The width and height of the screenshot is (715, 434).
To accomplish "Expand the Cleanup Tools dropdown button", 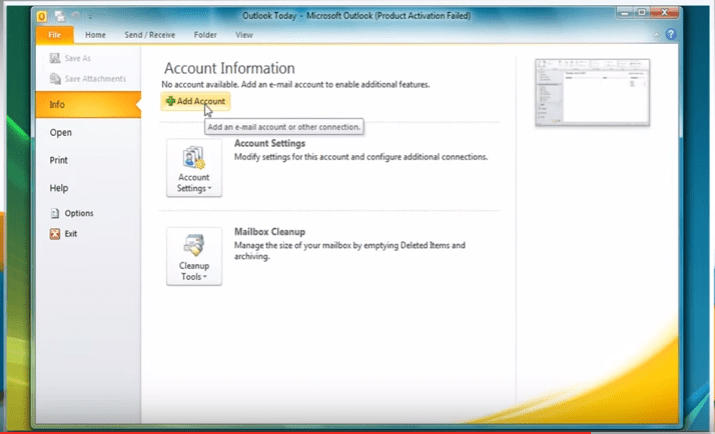I will [x=194, y=257].
